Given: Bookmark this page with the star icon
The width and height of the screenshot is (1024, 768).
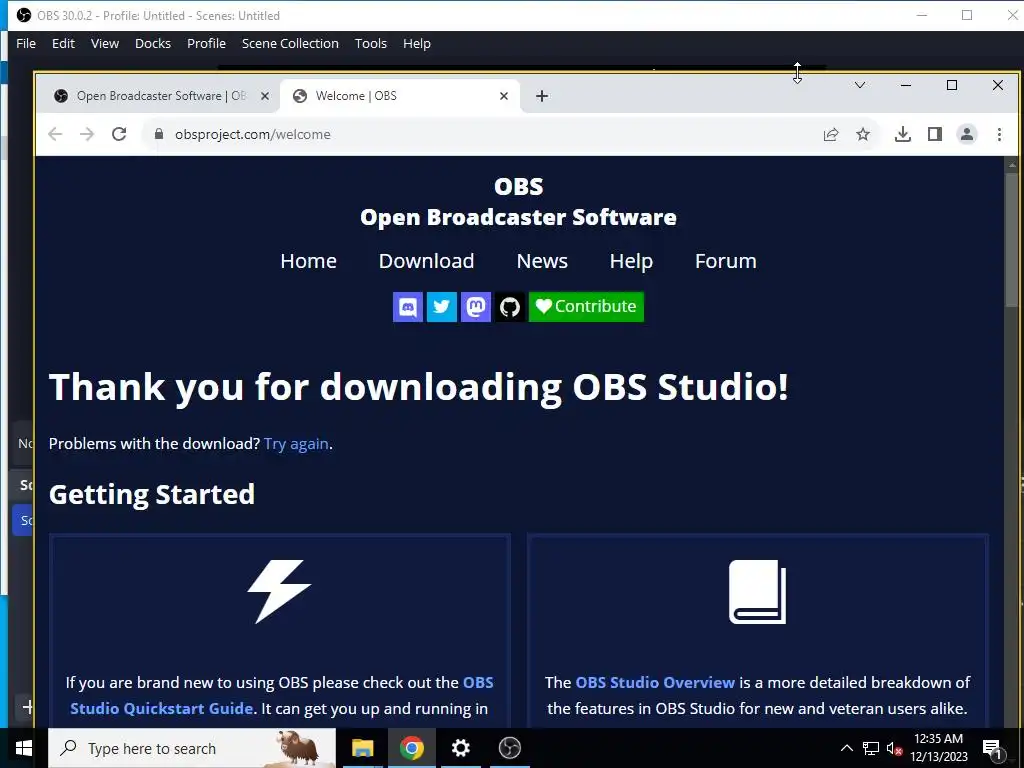Looking at the screenshot, I should tap(863, 135).
